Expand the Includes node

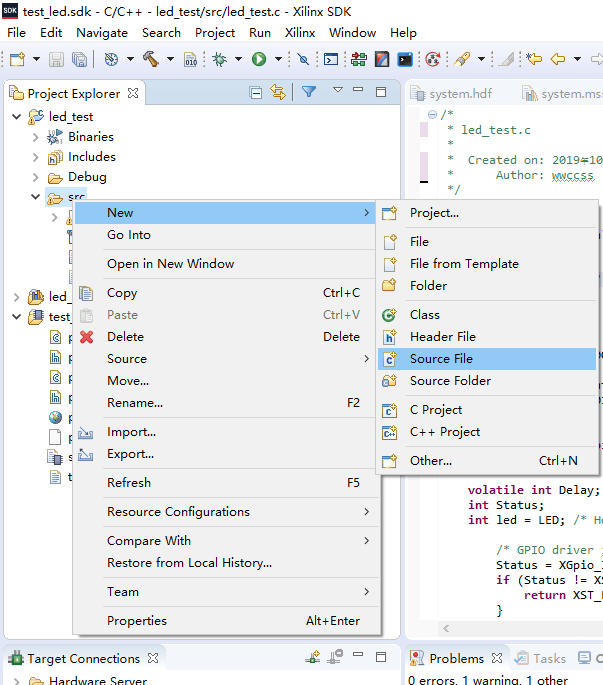click(36, 157)
